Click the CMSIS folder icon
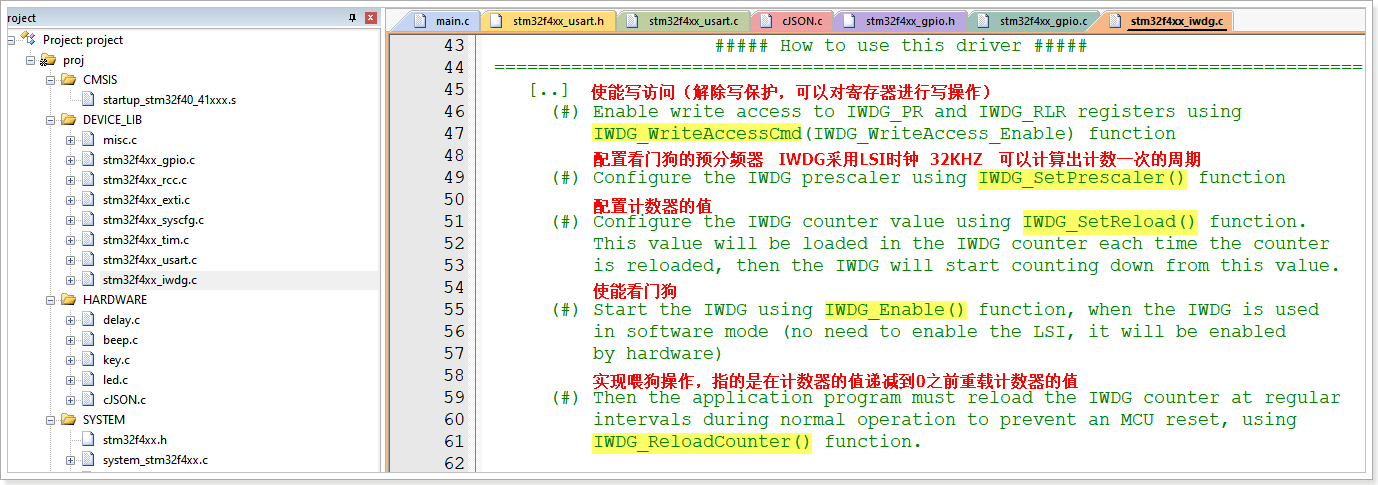The image size is (1378, 485). (x=68, y=80)
